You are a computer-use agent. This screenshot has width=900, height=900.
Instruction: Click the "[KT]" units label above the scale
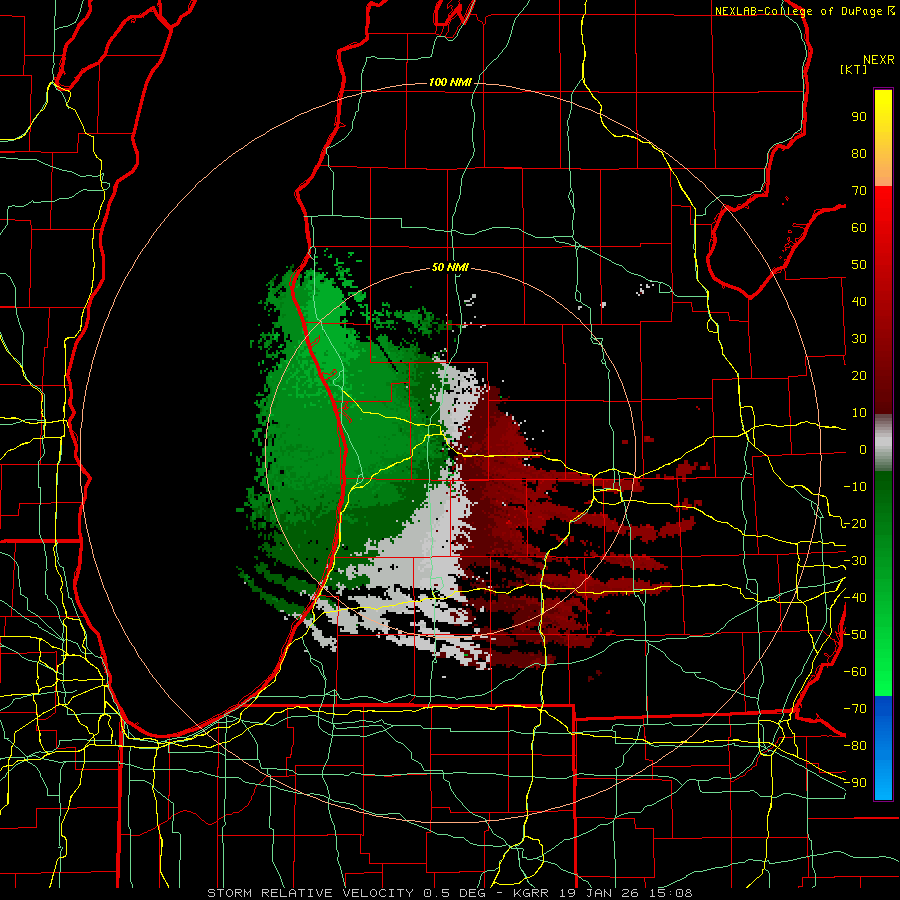854,69
